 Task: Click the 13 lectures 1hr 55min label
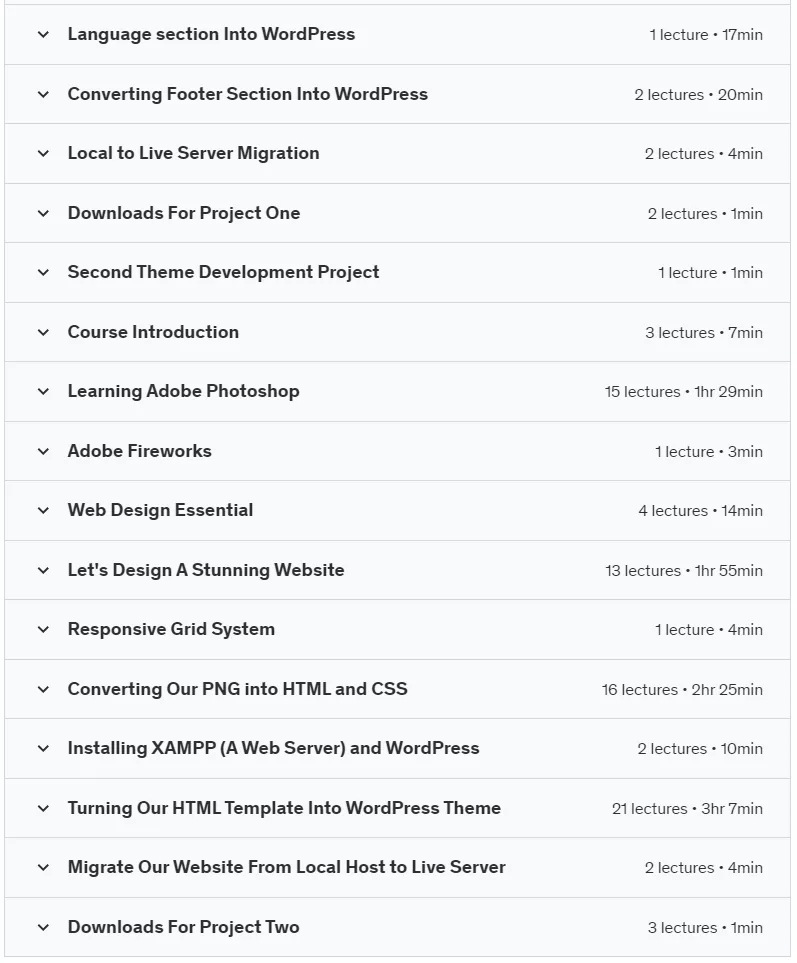pos(684,571)
